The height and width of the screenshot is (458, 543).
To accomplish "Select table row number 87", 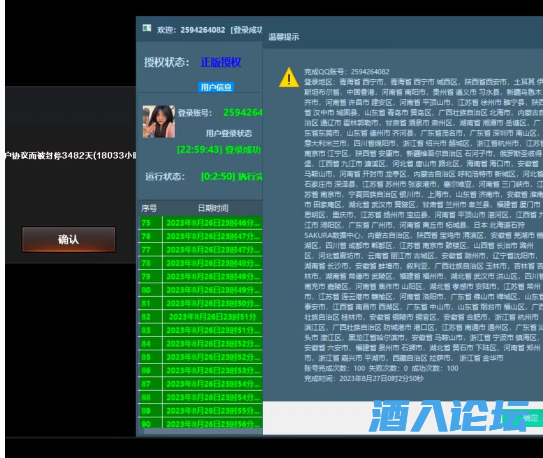I will click(x=201, y=384).
